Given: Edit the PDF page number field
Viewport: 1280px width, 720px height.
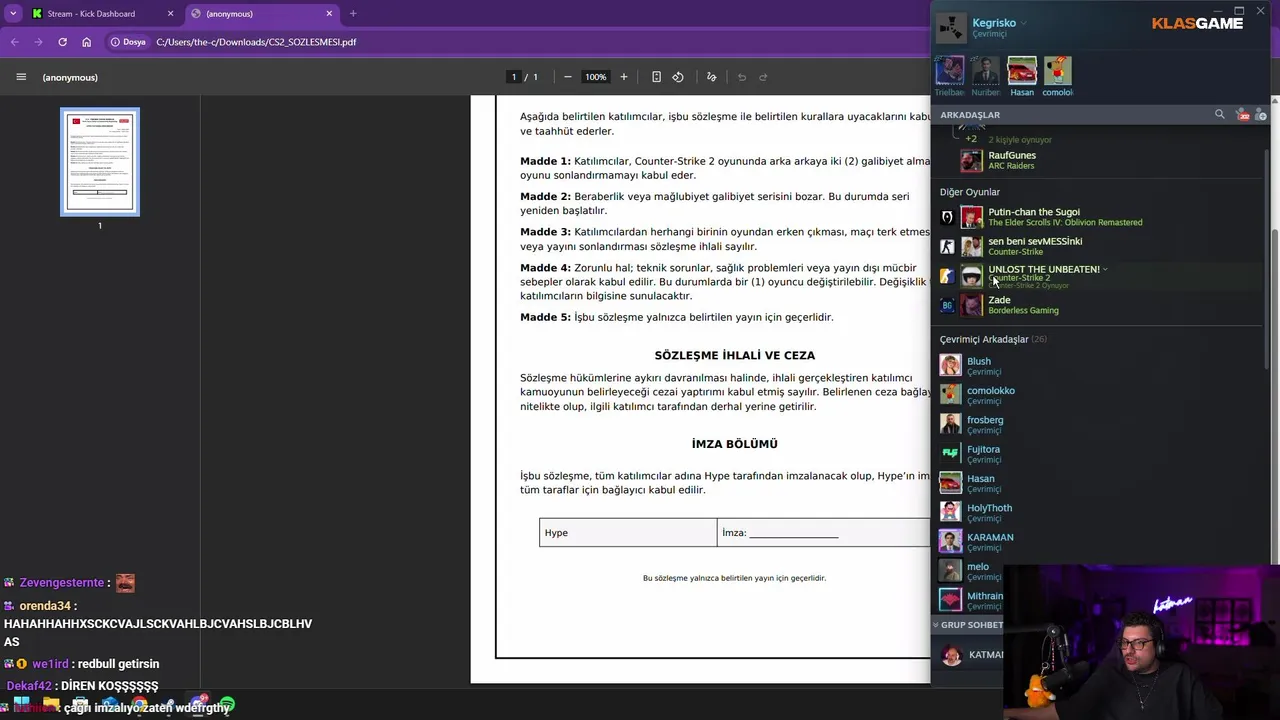Looking at the screenshot, I should [x=514, y=77].
